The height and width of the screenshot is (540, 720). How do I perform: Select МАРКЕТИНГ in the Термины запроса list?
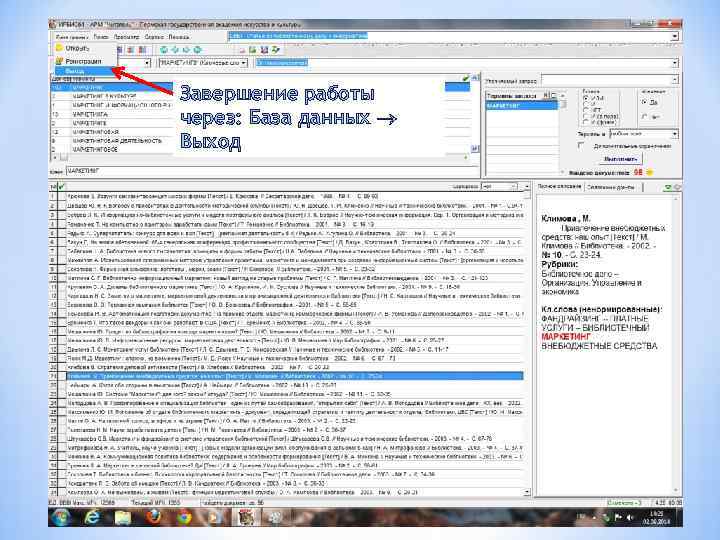click(x=522, y=106)
